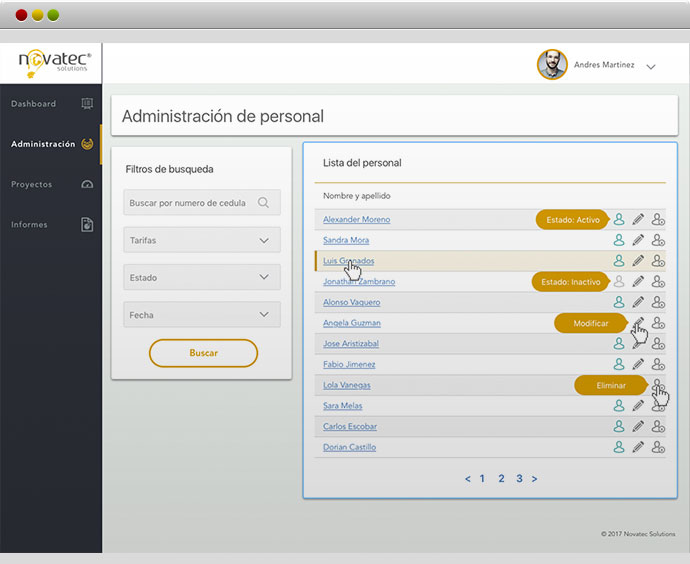Click the Dorian Castillo link

[x=349, y=447]
